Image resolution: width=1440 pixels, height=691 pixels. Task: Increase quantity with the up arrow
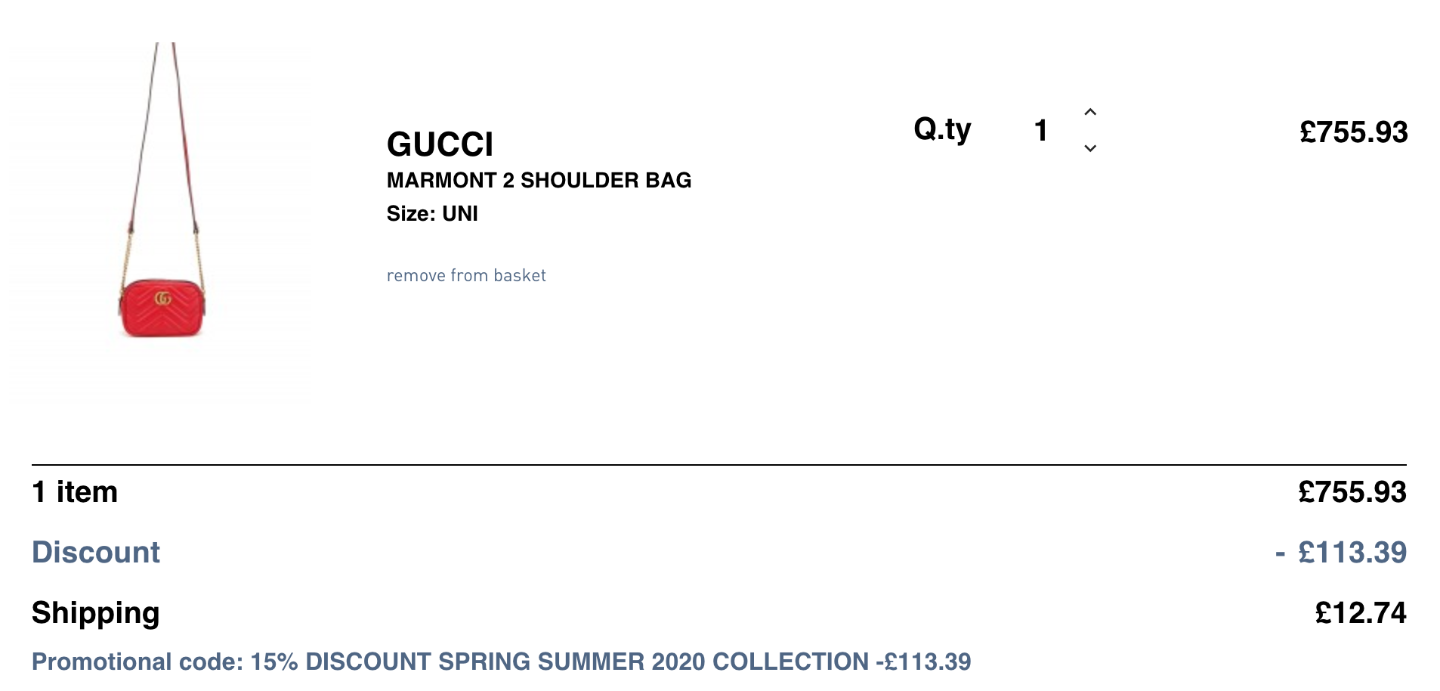(x=1090, y=112)
